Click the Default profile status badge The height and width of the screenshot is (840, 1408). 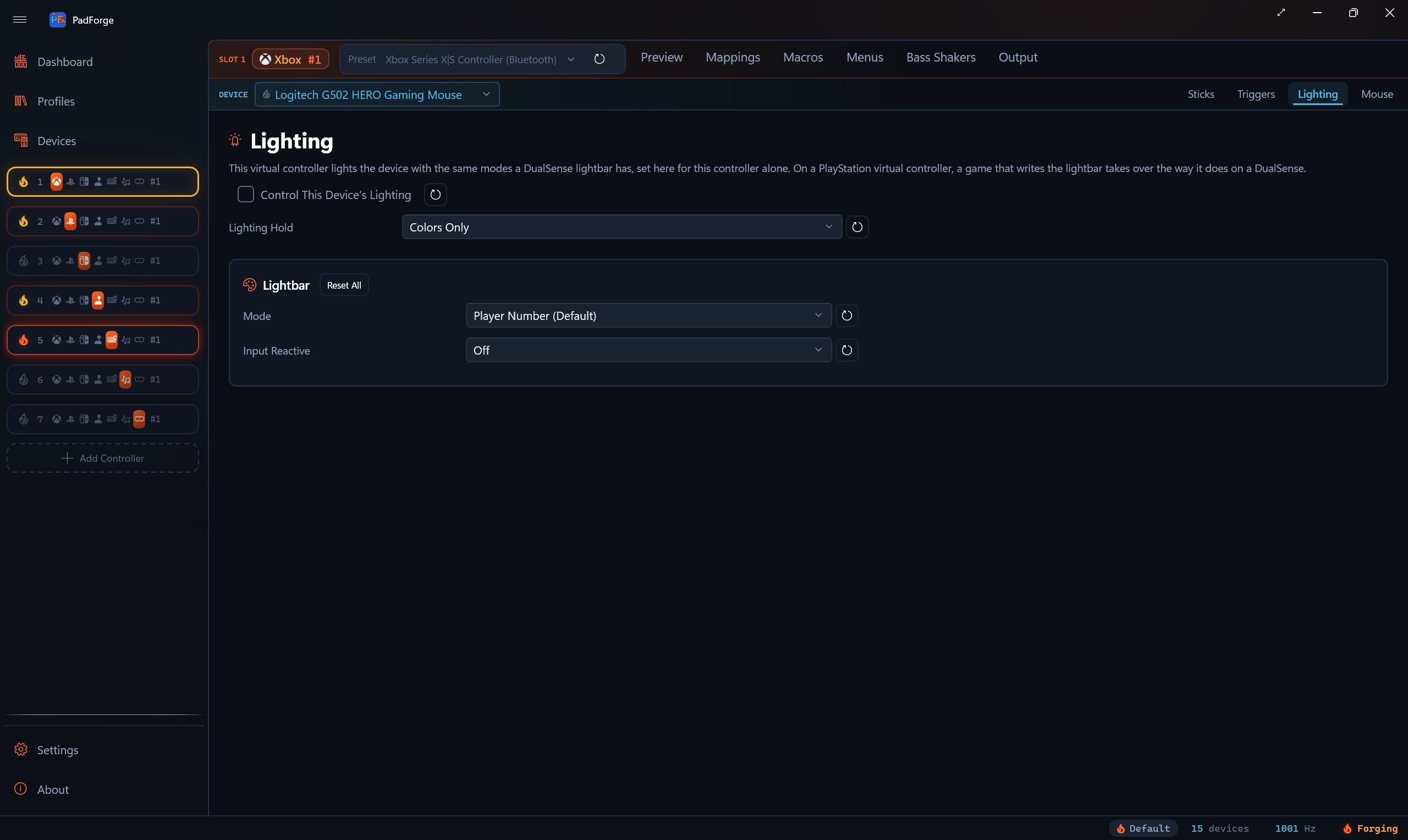coord(1143,828)
